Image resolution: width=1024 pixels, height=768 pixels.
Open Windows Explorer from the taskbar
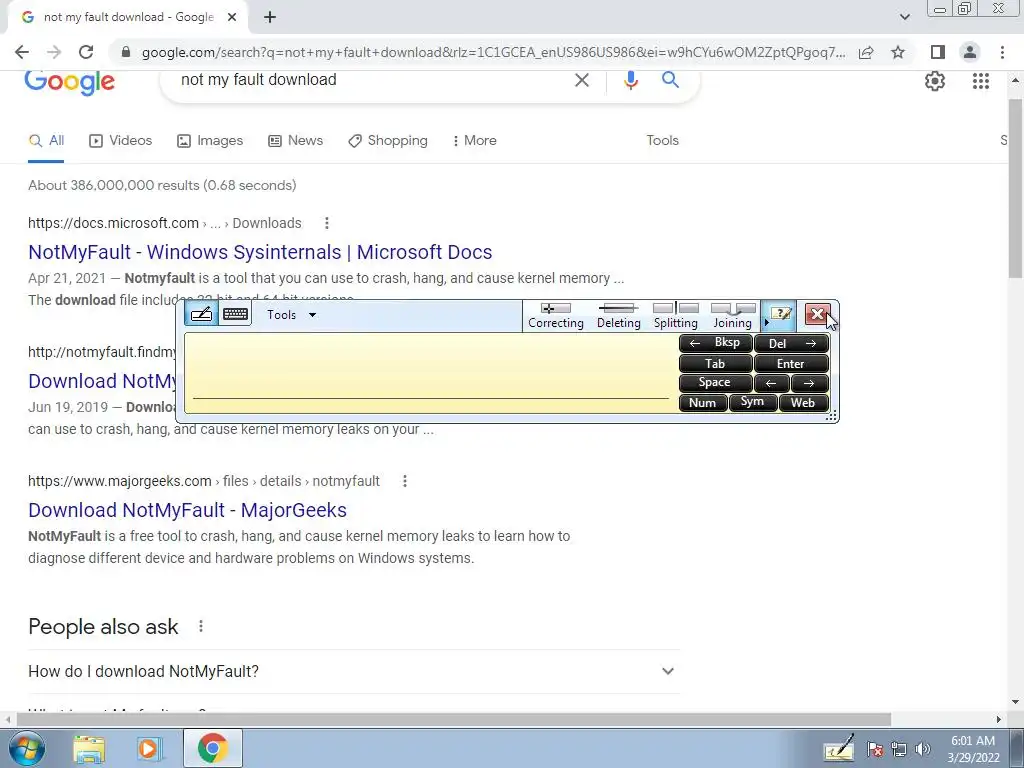[x=89, y=748]
